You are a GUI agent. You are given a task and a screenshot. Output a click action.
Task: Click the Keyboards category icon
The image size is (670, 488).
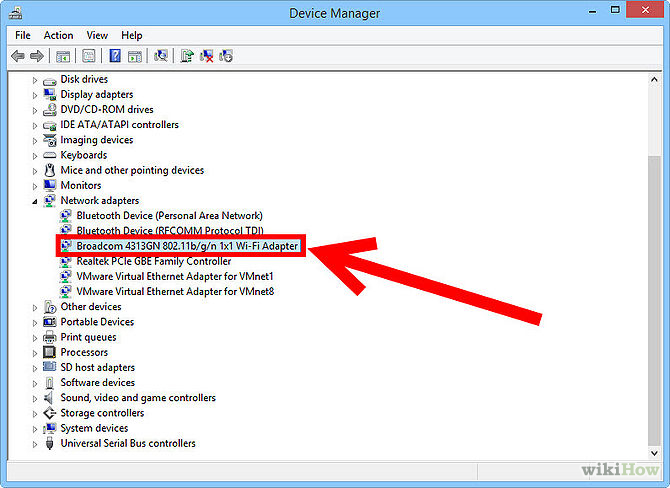point(50,155)
